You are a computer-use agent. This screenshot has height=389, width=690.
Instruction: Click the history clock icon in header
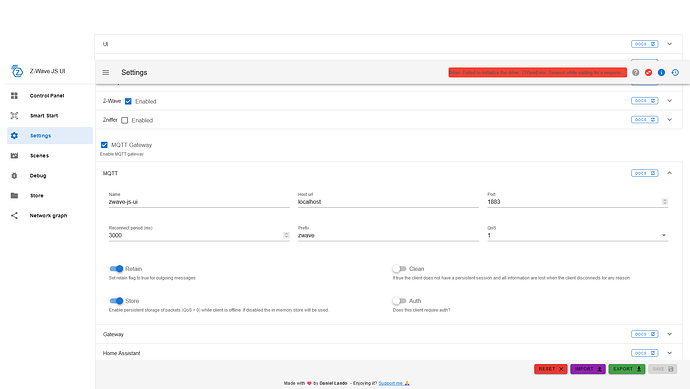tap(675, 72)
